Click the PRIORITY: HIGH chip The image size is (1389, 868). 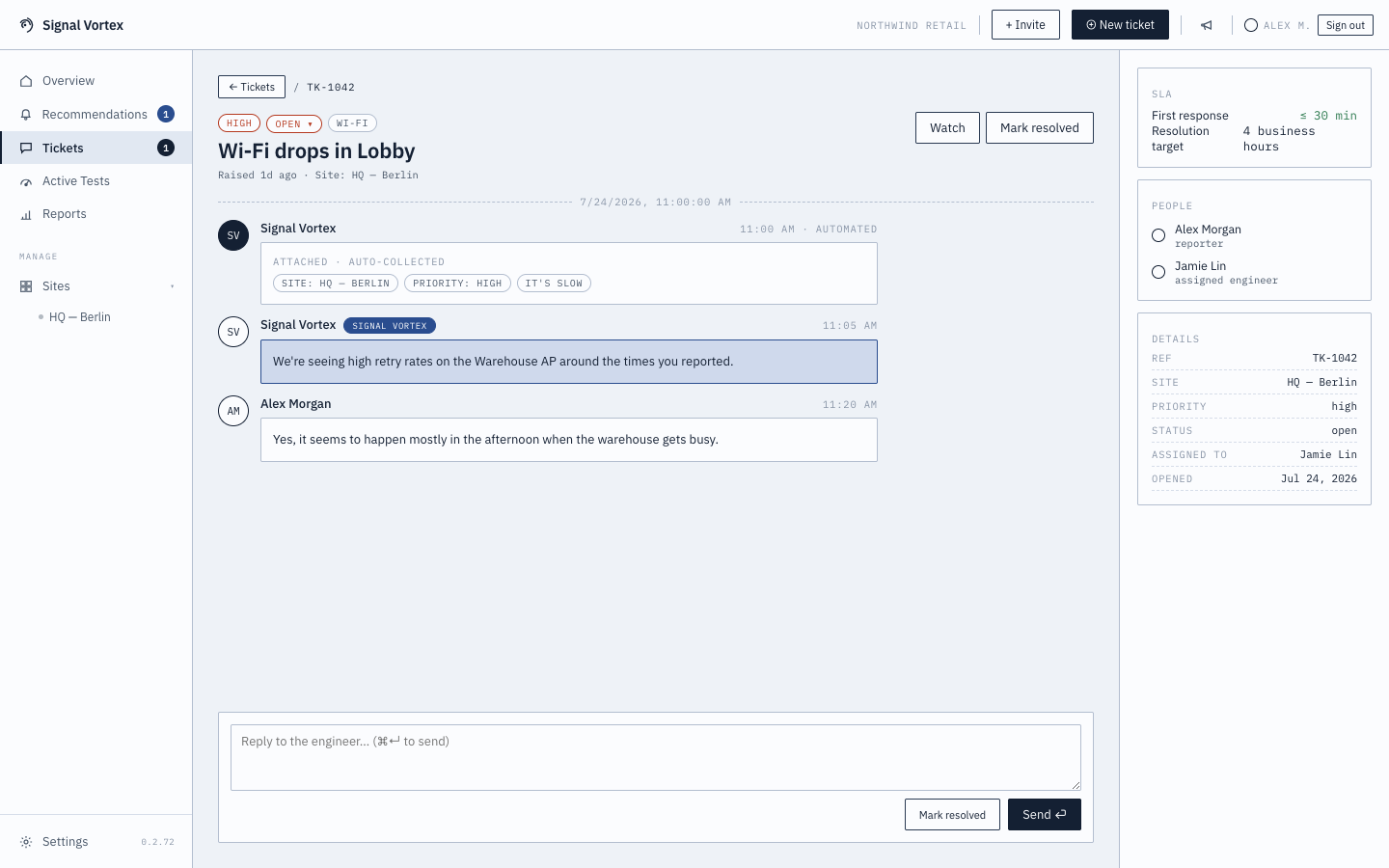pyautogui.click(x=457, y=284)
